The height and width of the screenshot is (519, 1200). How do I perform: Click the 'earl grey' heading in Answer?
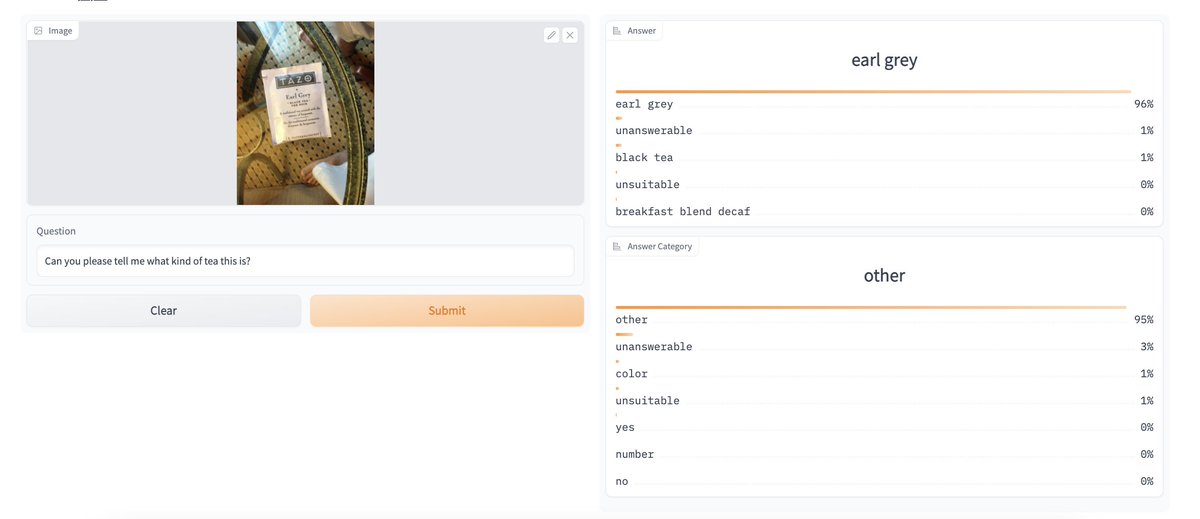tap(884, 60)
